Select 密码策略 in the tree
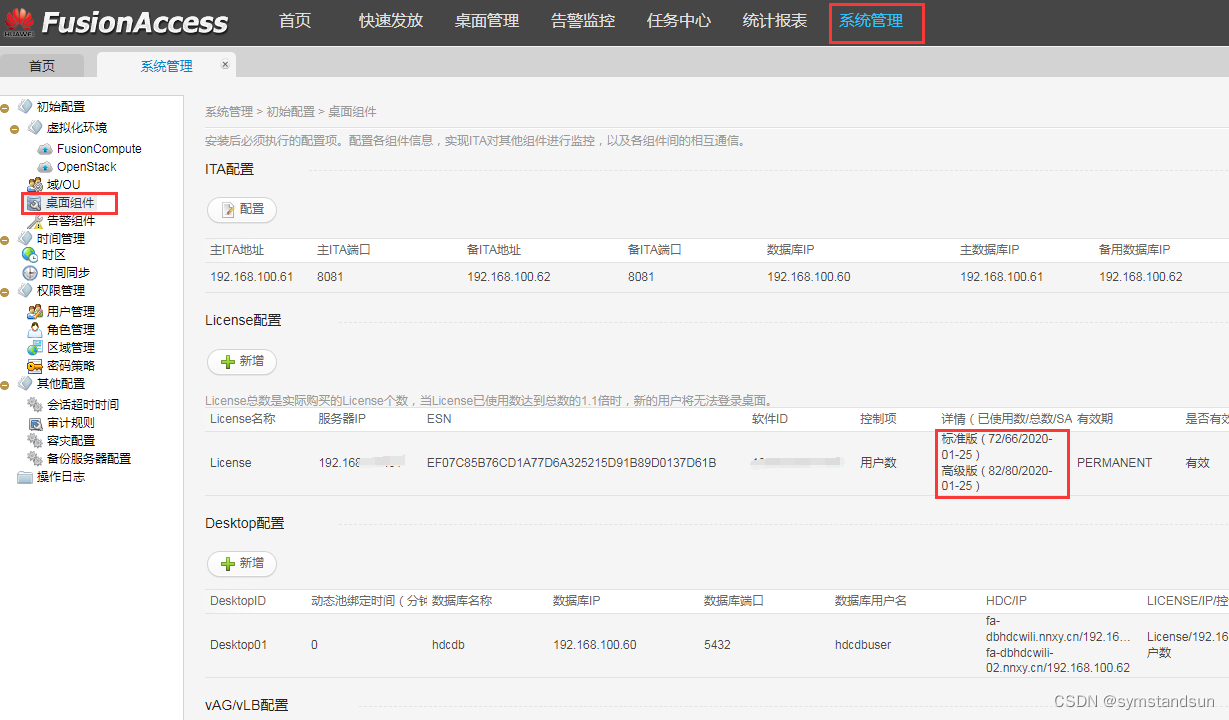 point(71,366)
